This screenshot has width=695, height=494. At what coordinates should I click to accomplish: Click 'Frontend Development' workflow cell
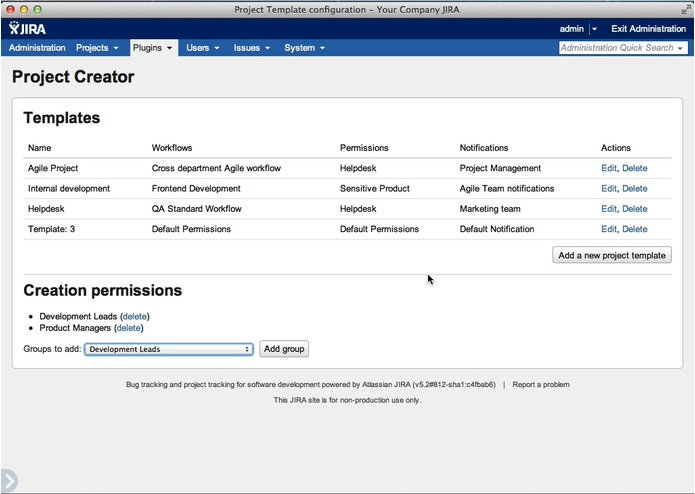[196, 189]
